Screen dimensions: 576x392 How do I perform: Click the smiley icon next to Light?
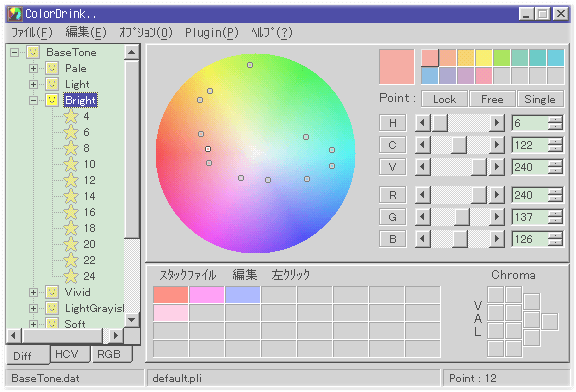pyautogui.click(x=52, y=84)
